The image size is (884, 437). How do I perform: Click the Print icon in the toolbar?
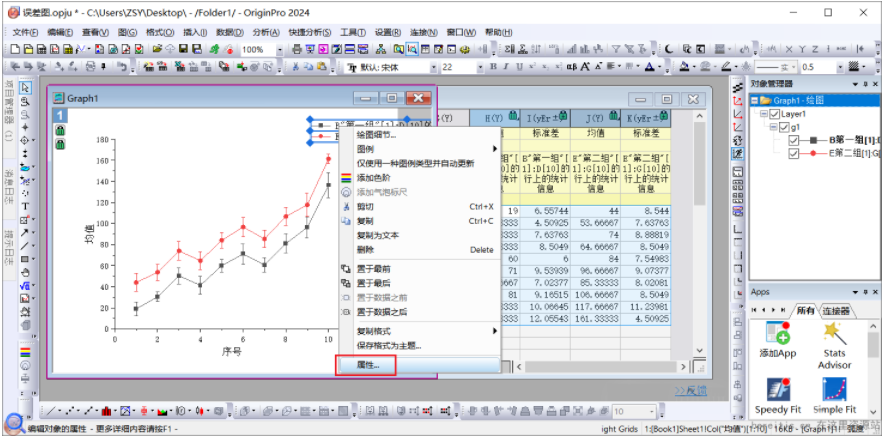tap(297, 49)
